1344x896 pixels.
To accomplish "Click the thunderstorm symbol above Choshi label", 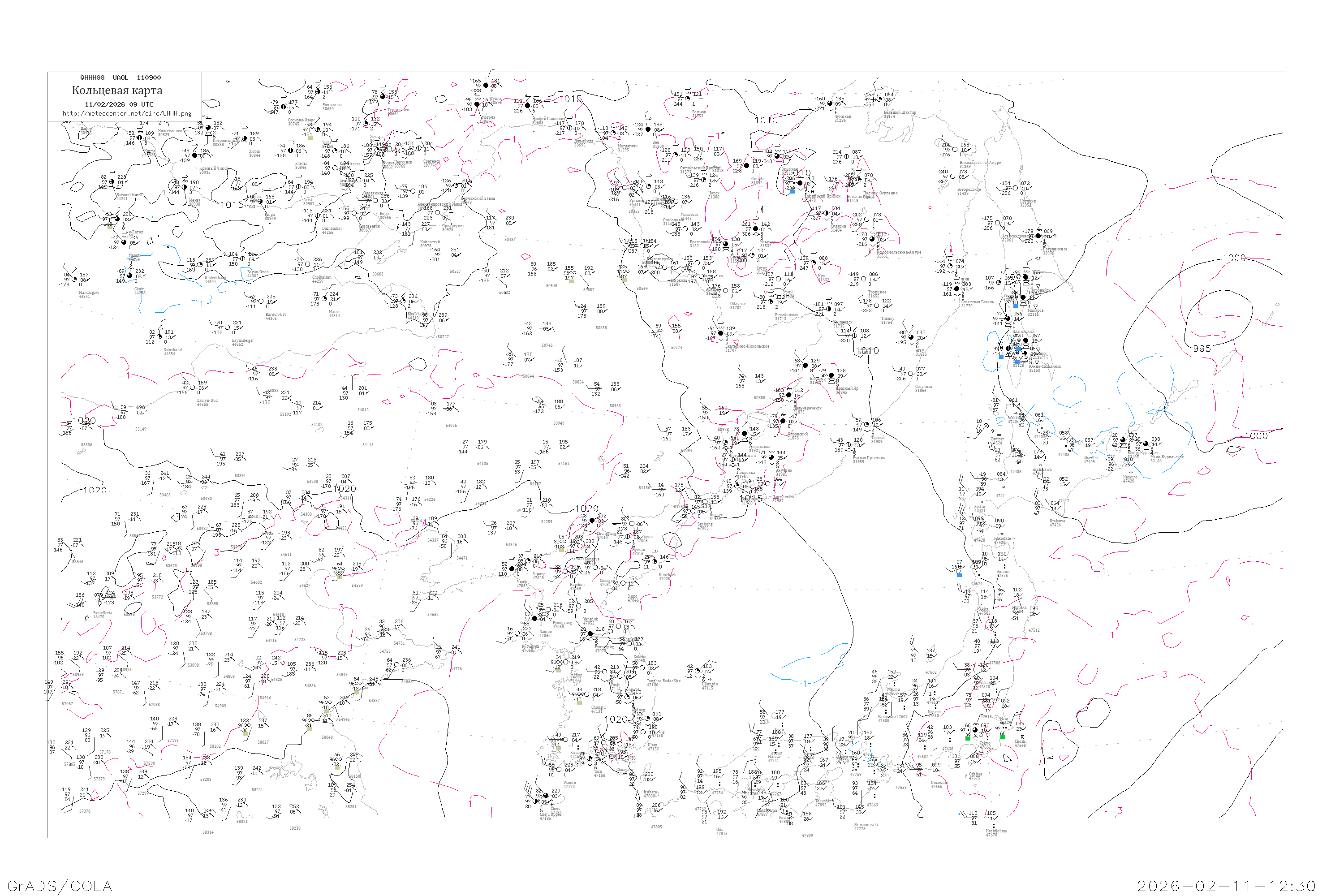I will [x=1022, y=738].
